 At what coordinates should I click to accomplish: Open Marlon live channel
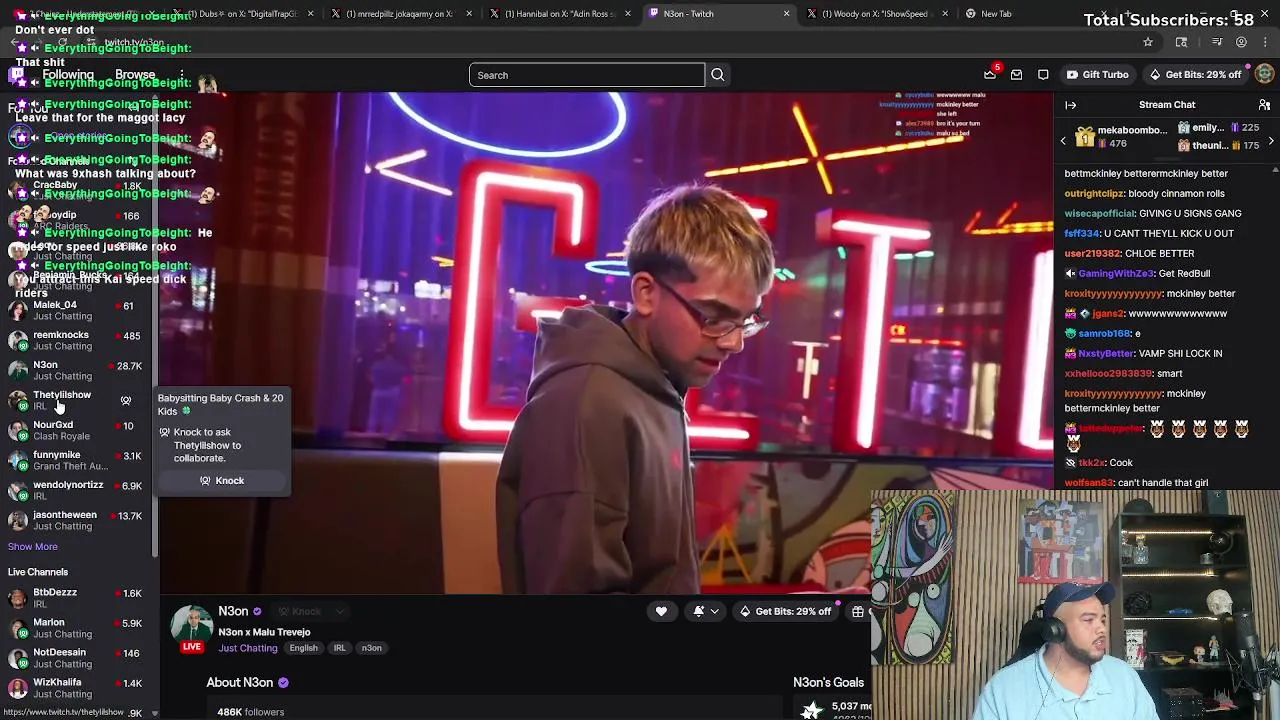[x=75, y=628]
